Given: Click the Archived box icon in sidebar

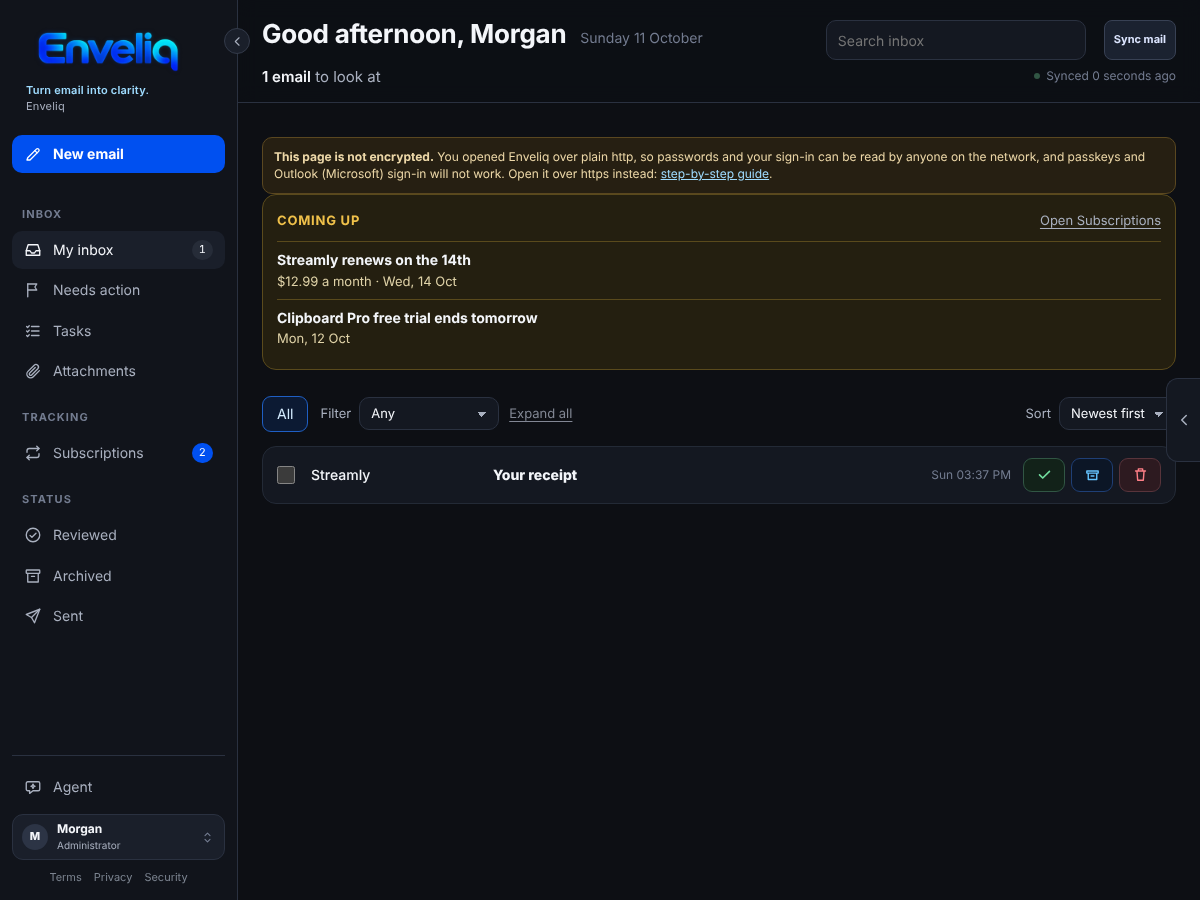Looking at the screenshot, I should [x=33, y=576].
